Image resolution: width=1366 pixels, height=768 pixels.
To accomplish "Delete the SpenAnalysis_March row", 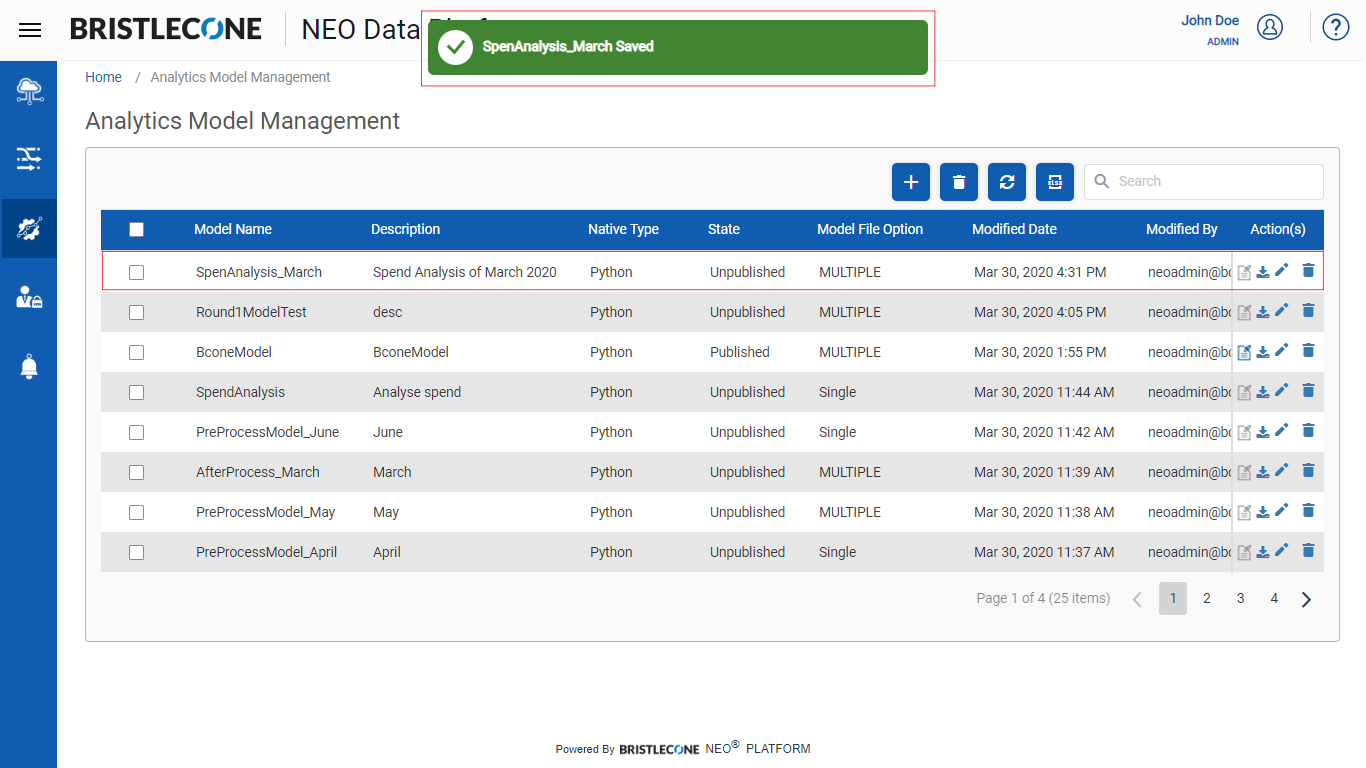I will 1308,270.
